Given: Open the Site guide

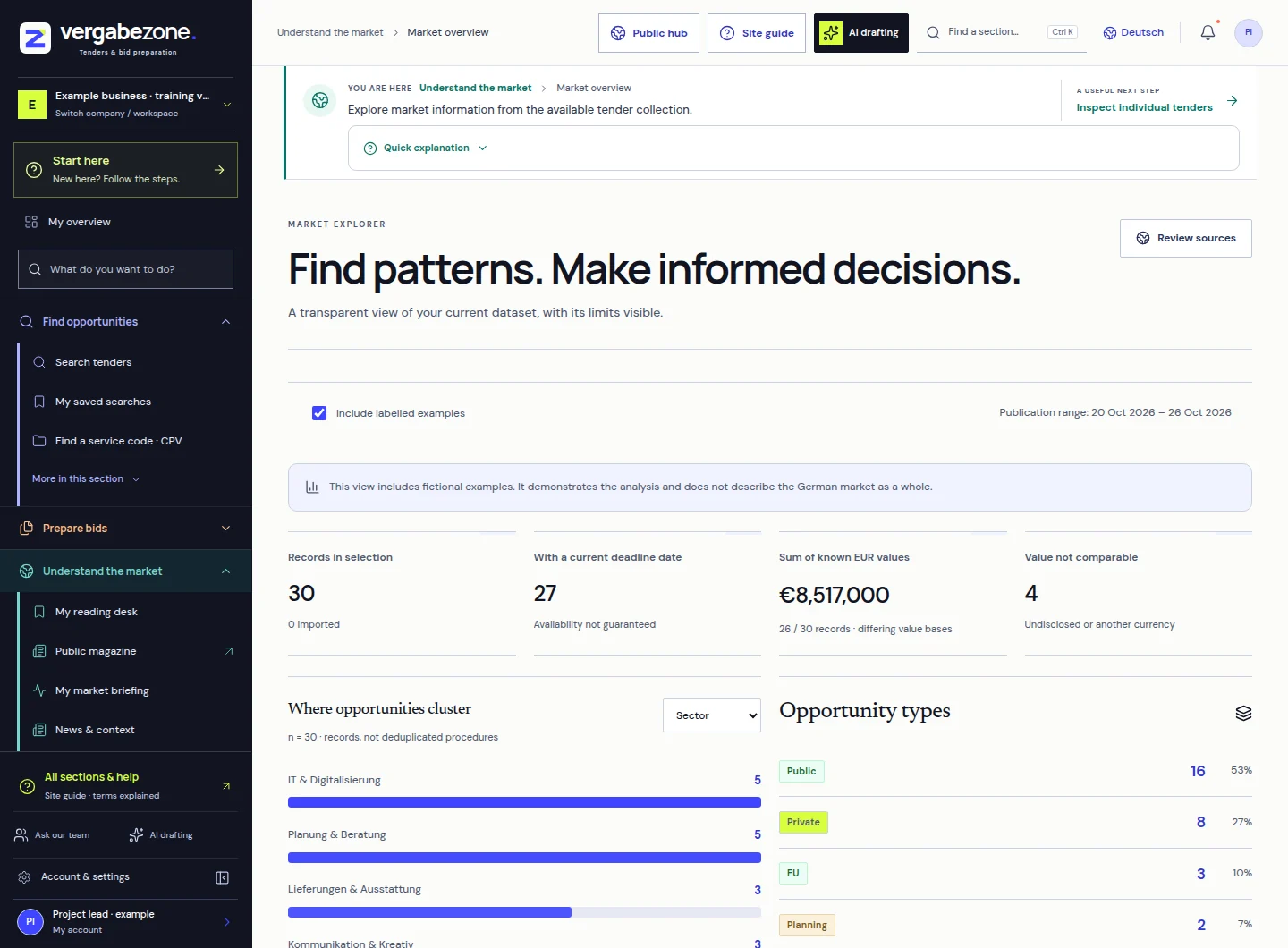Looking at the screenshot, I should (x=757, y=33).
